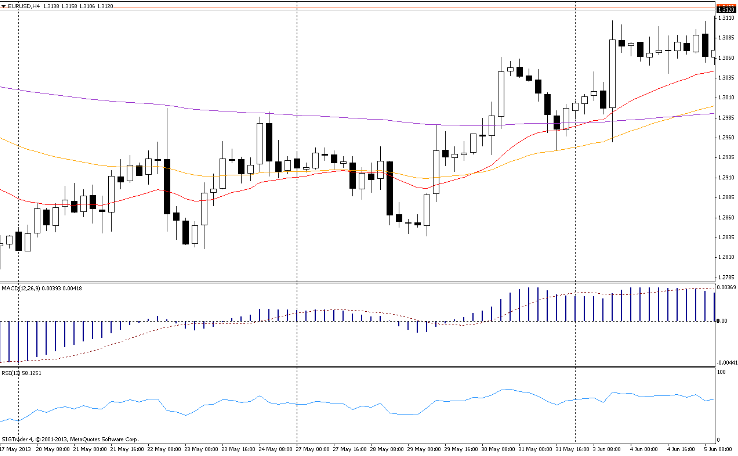Click the middle dotted vertical period separator
The height and width of the screenshot is (456, 738).
296,200
